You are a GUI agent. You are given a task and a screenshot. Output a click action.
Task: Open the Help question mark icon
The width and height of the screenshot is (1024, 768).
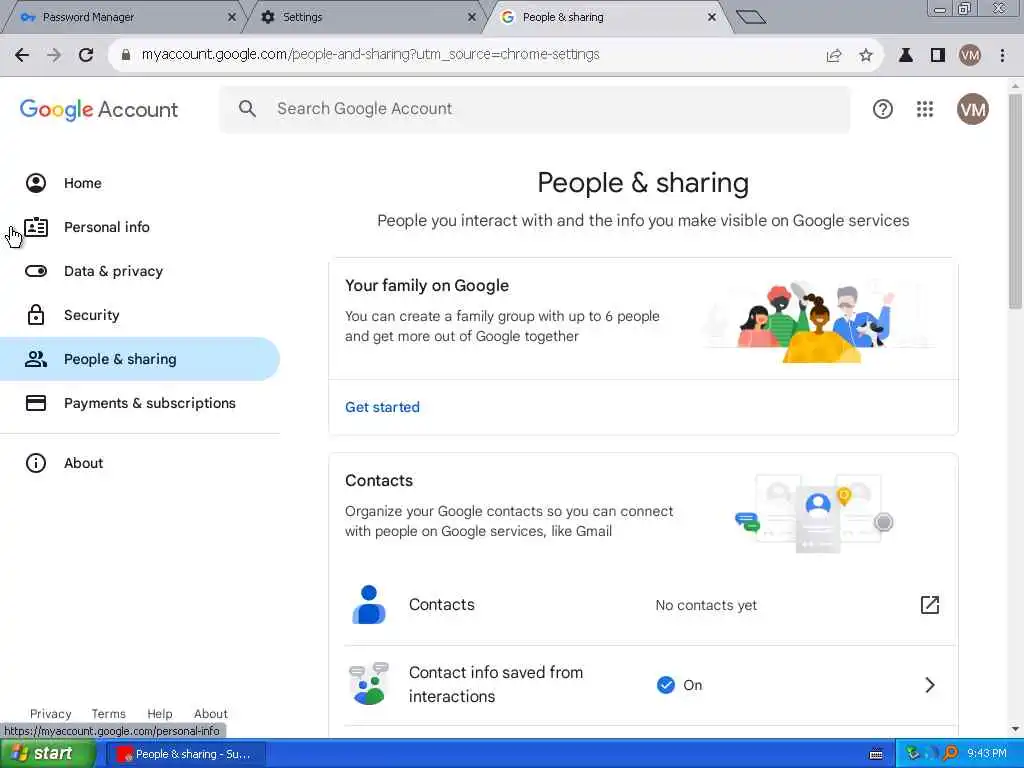(882, 109)
